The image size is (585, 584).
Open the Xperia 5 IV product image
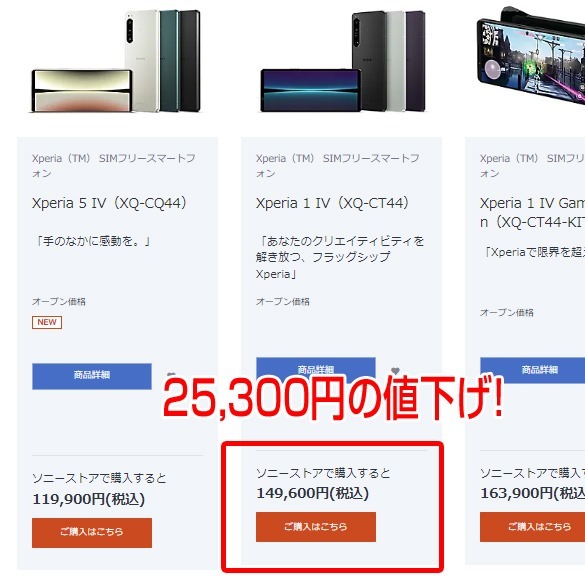116,61
